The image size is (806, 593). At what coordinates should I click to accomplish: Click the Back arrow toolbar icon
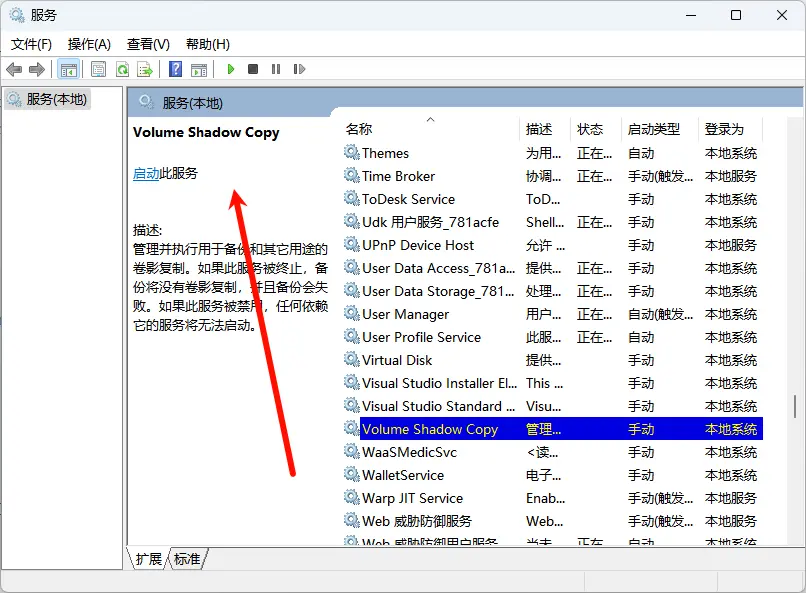pos(14,69)
